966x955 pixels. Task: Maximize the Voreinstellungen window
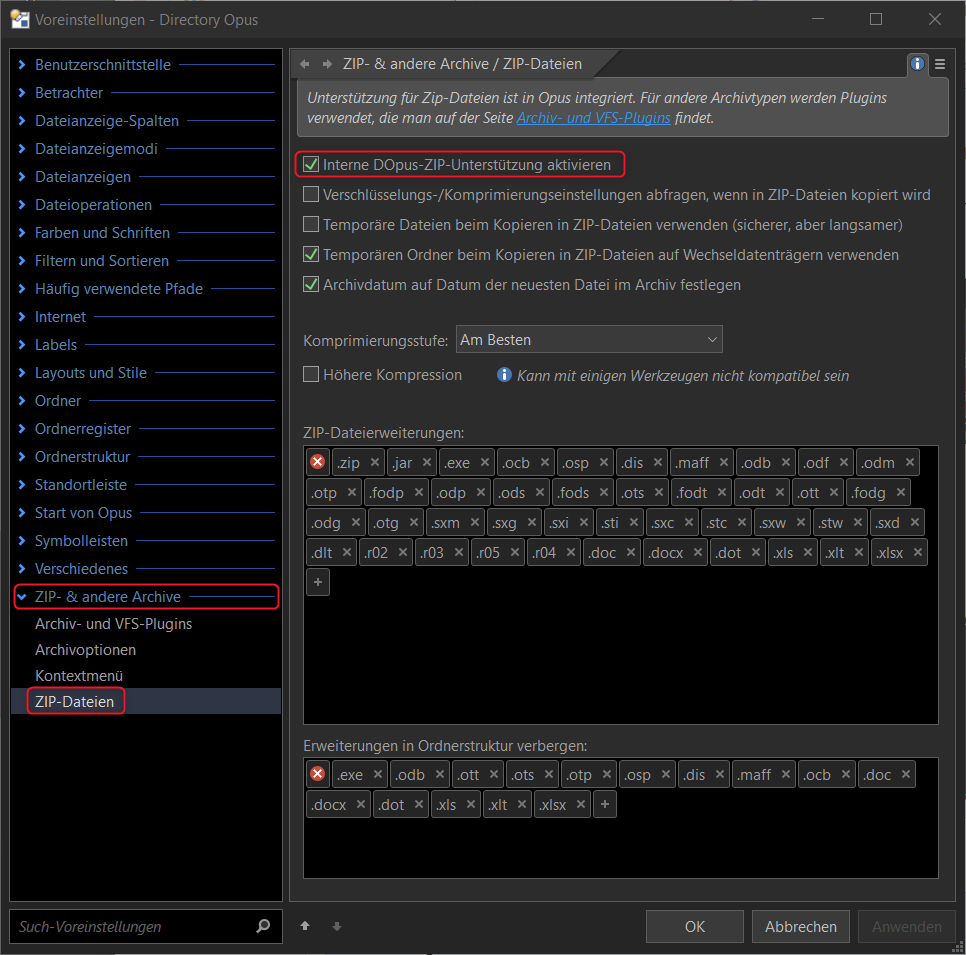tap(875, 19)
